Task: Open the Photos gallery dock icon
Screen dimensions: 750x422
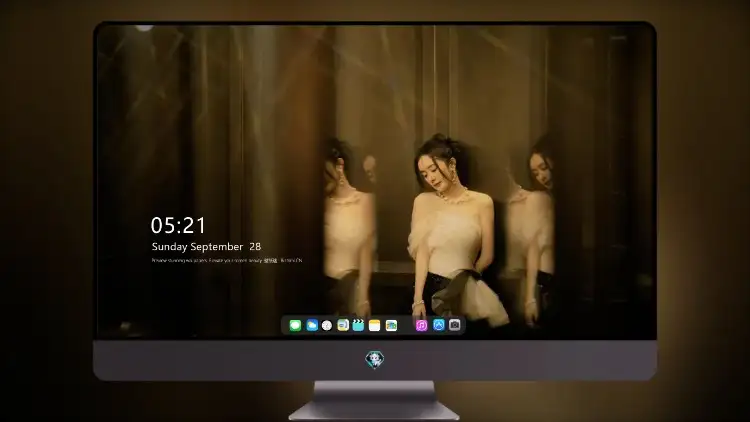Action: [391, 326]
